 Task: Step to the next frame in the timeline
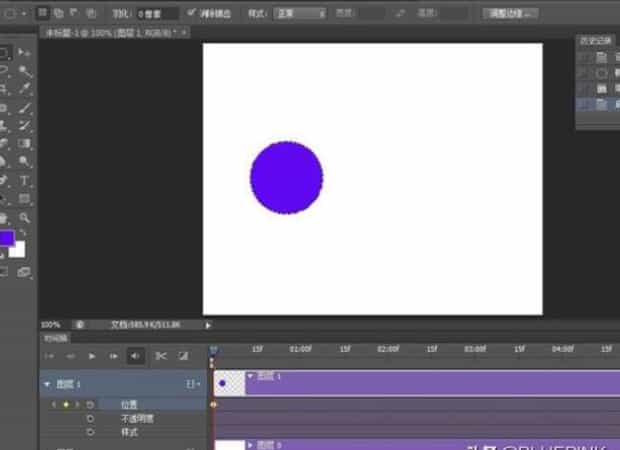point(113,355)
